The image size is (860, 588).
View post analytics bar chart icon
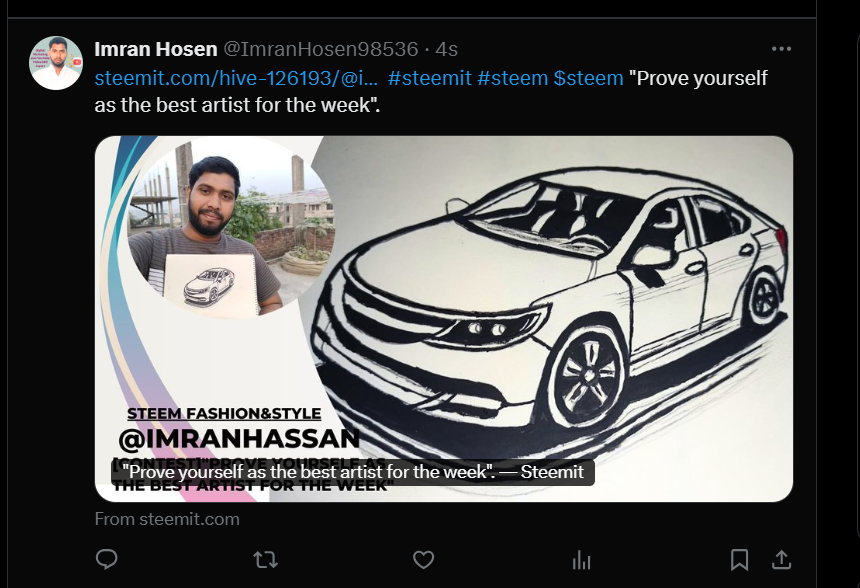point(581,560)
